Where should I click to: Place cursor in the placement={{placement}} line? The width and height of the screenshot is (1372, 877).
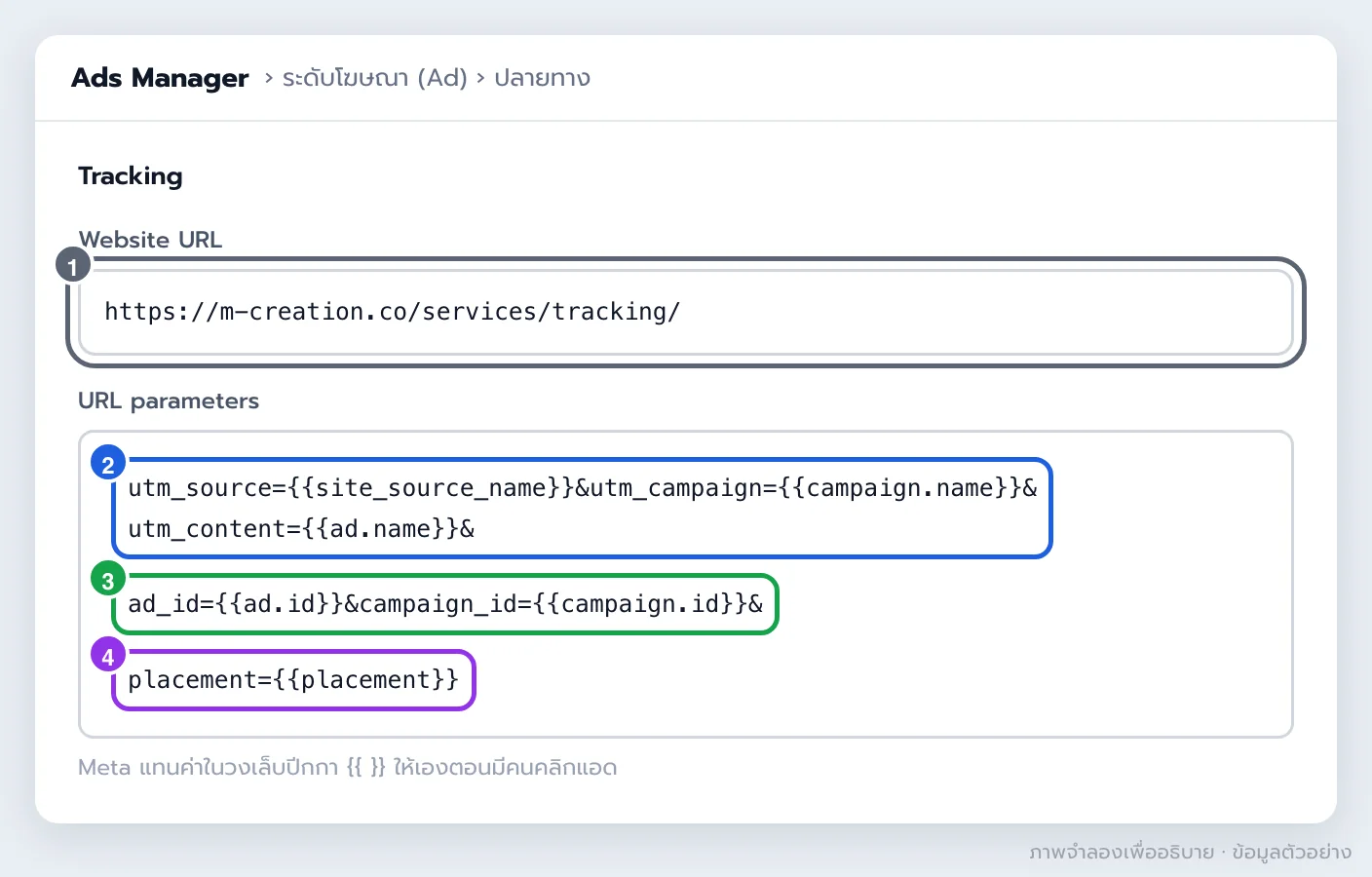293,680
